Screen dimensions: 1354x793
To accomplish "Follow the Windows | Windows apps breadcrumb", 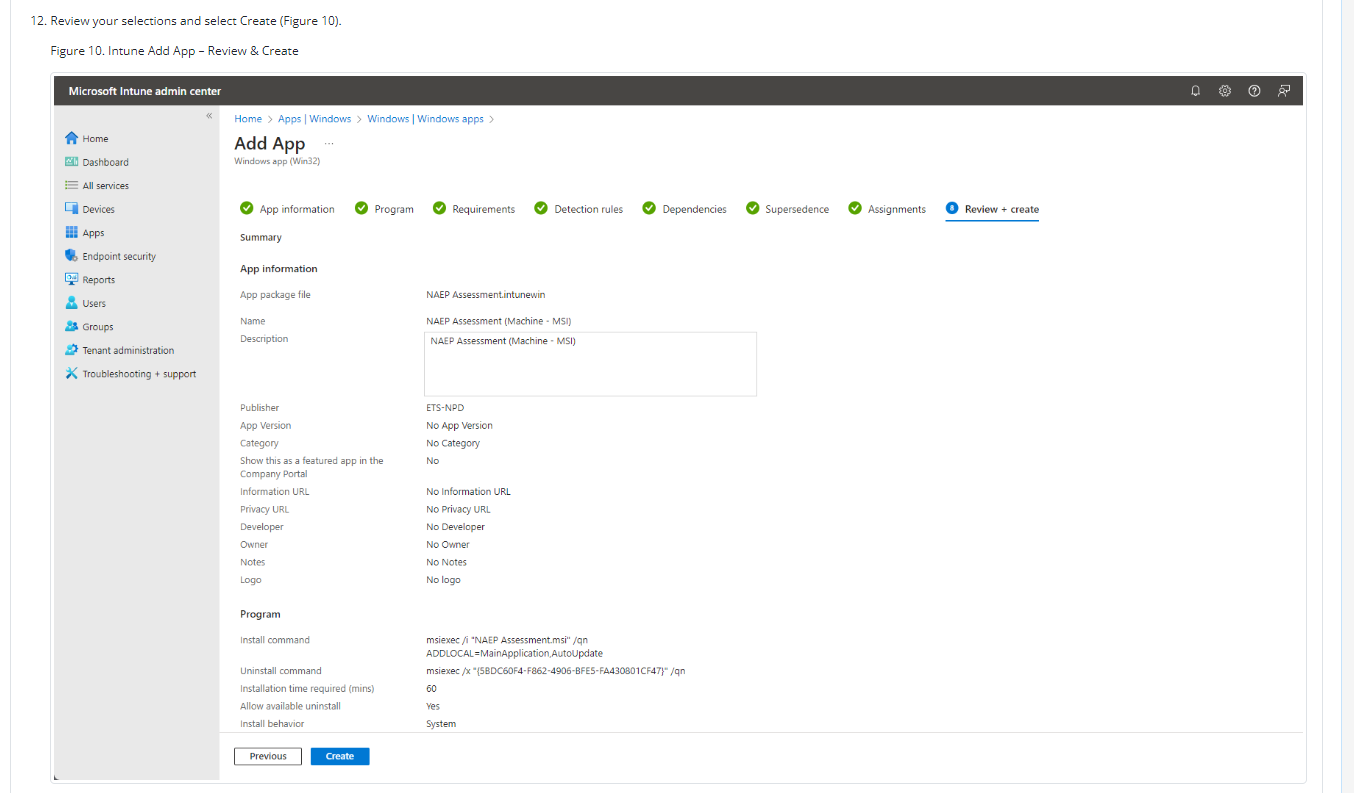I will point(425,119).
